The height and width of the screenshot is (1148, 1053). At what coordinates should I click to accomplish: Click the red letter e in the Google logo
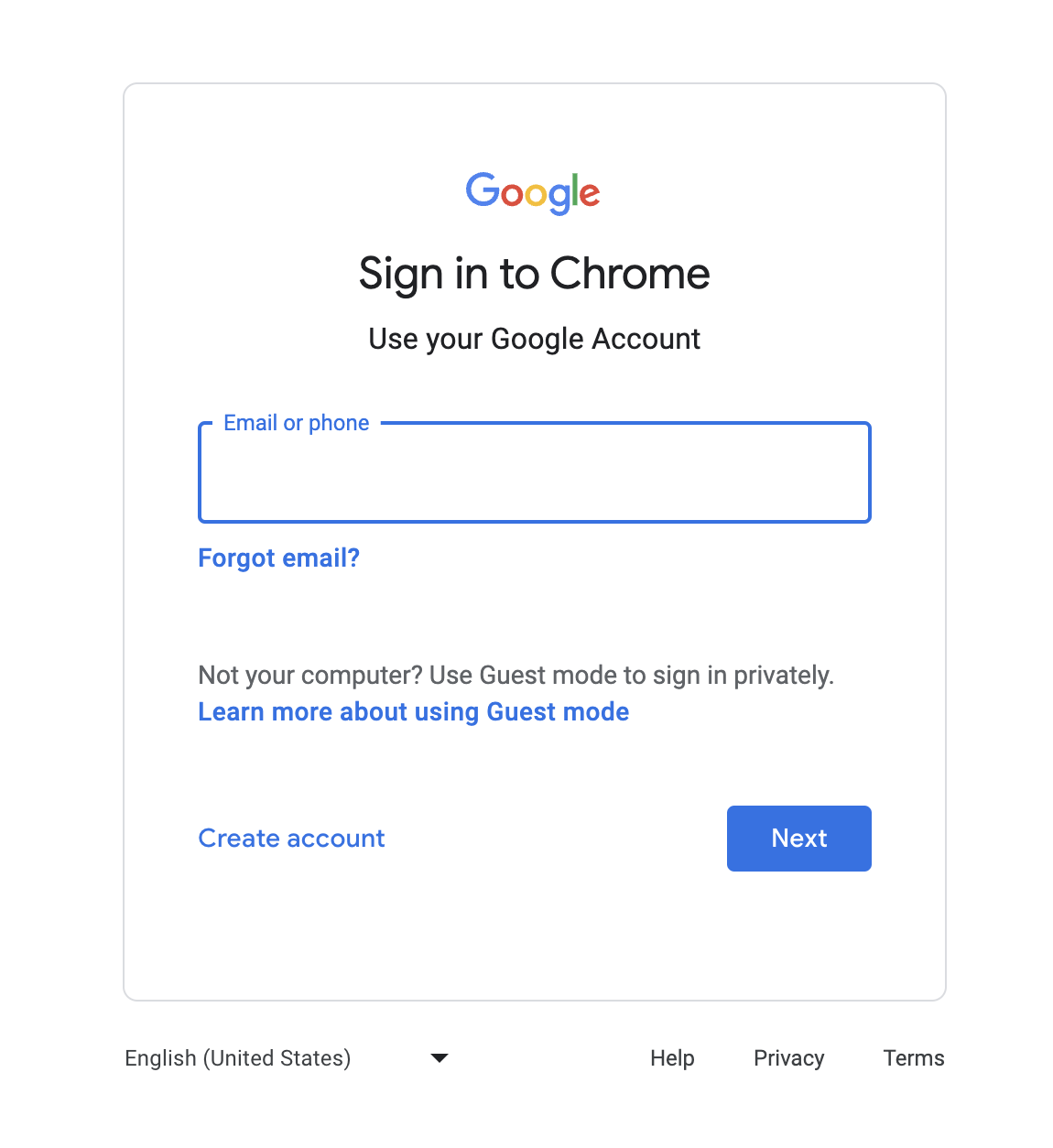[591, 194]
